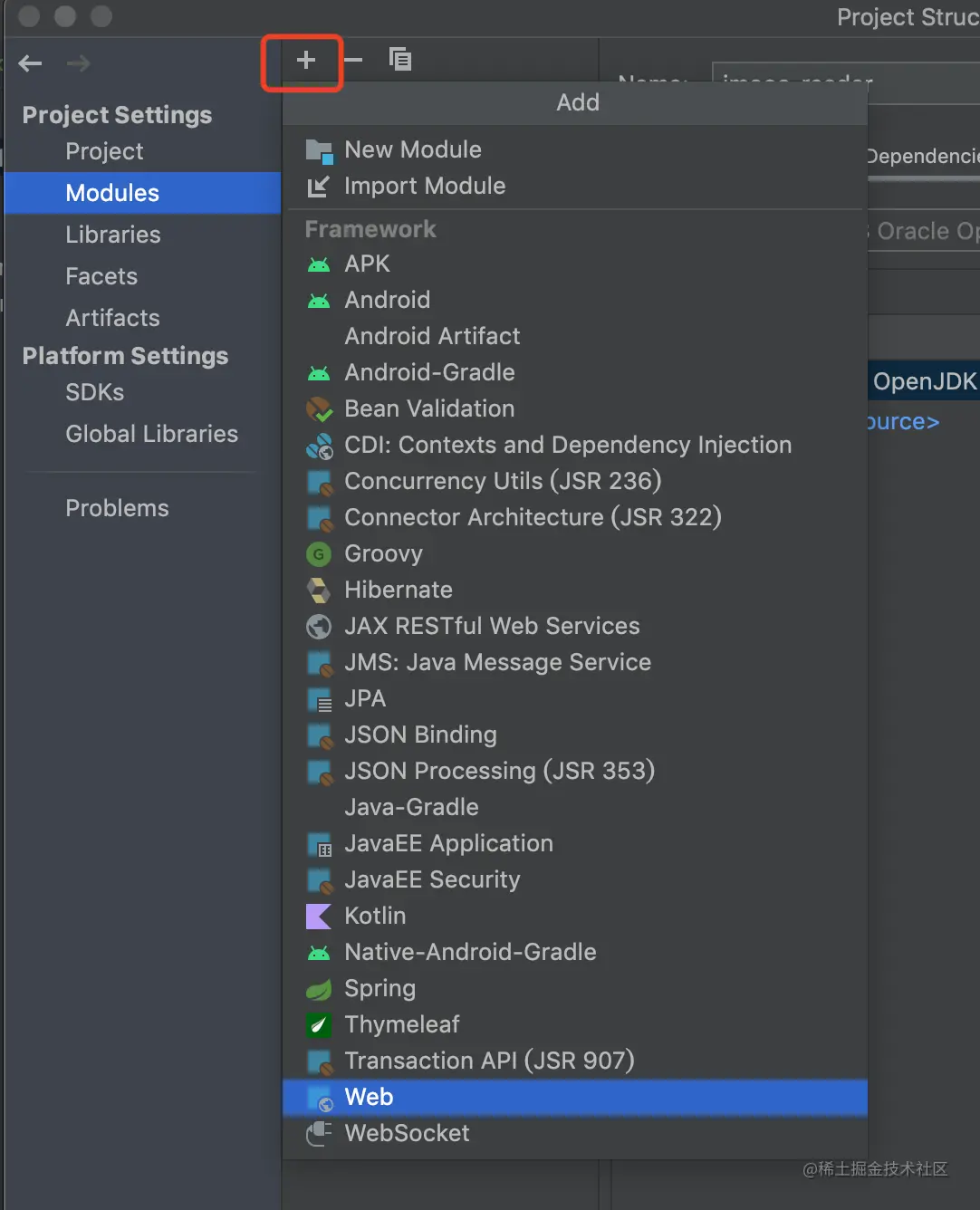Click the Kotlin framework icon
Image resolution: width=980 pixels, height=1210 pixels.
coord(319,917)
